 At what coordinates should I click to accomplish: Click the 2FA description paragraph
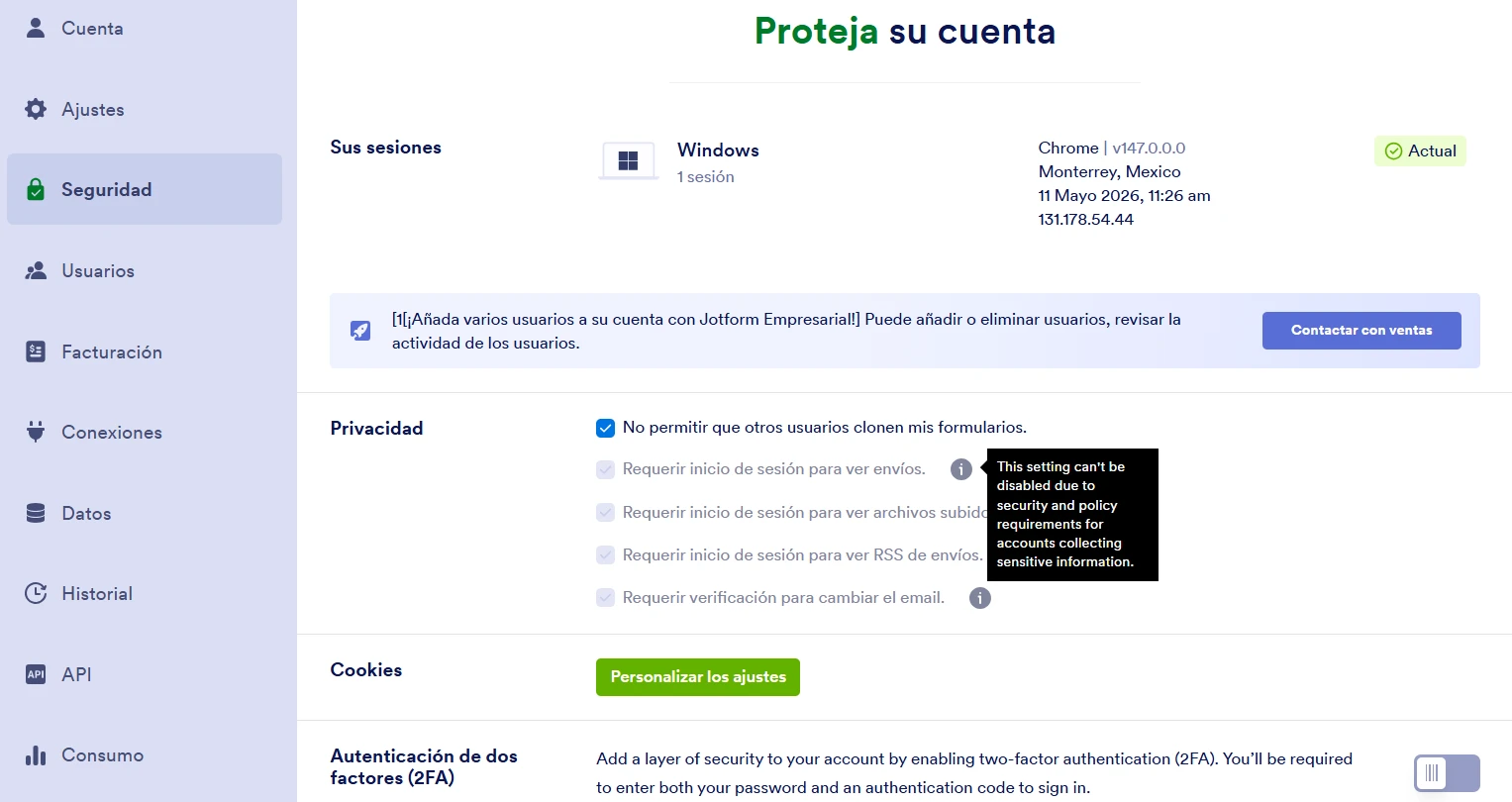tap(974, 773)
